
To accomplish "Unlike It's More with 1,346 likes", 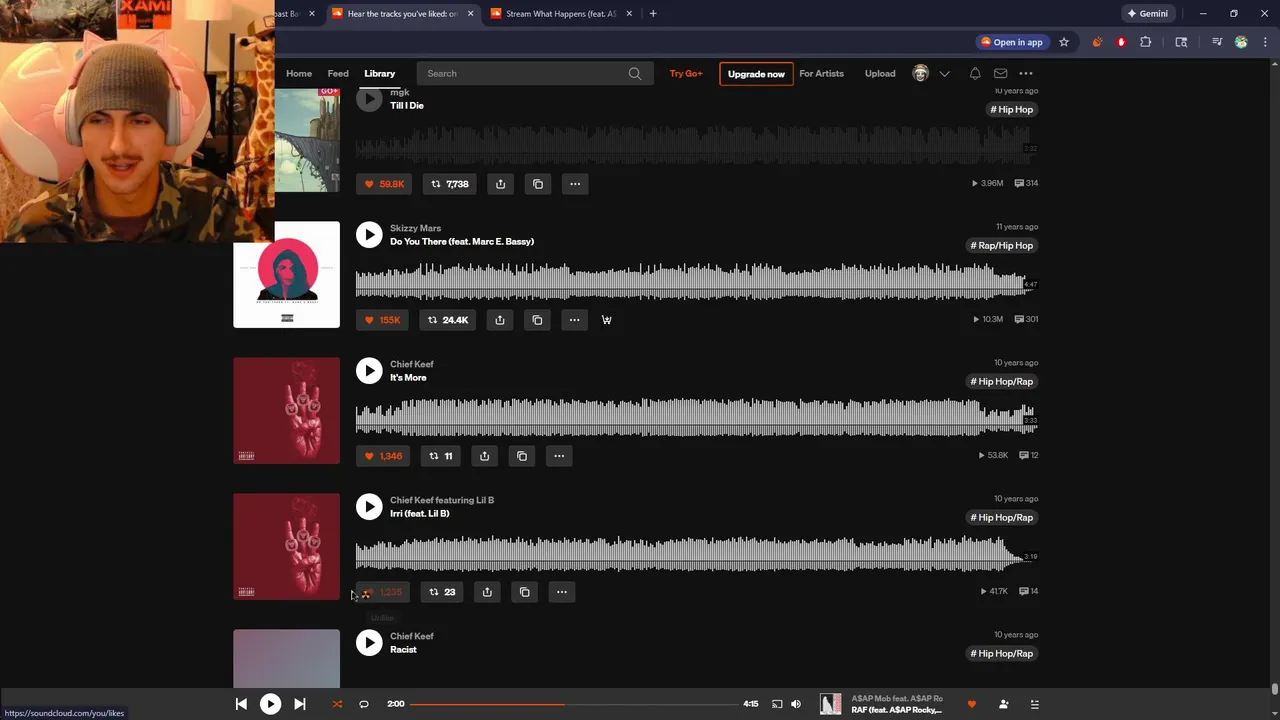I will point(383,456).
